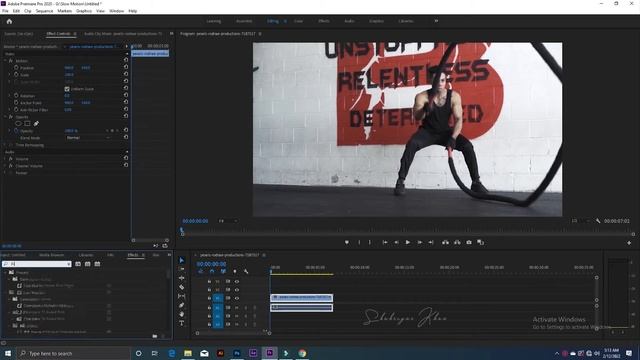Viewport: 640px width, 360px height.
Task: Reset the Position parameter
Action: pos(126,67)
